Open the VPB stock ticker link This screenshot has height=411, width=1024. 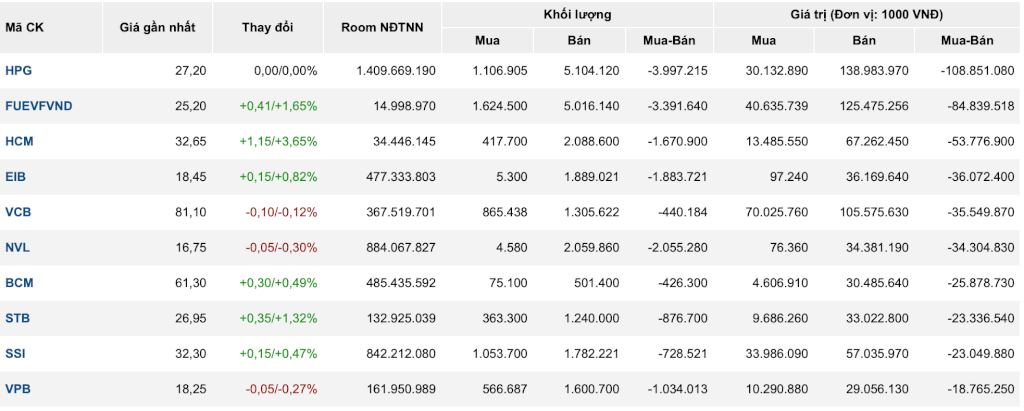tap(18, 389)
